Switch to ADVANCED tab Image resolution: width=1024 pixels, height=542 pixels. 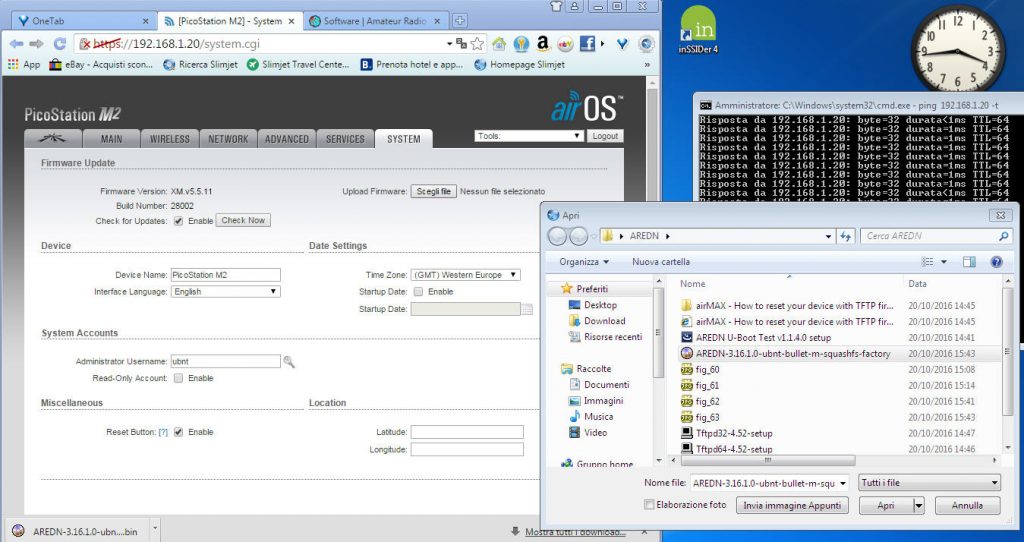click(287, 138)
